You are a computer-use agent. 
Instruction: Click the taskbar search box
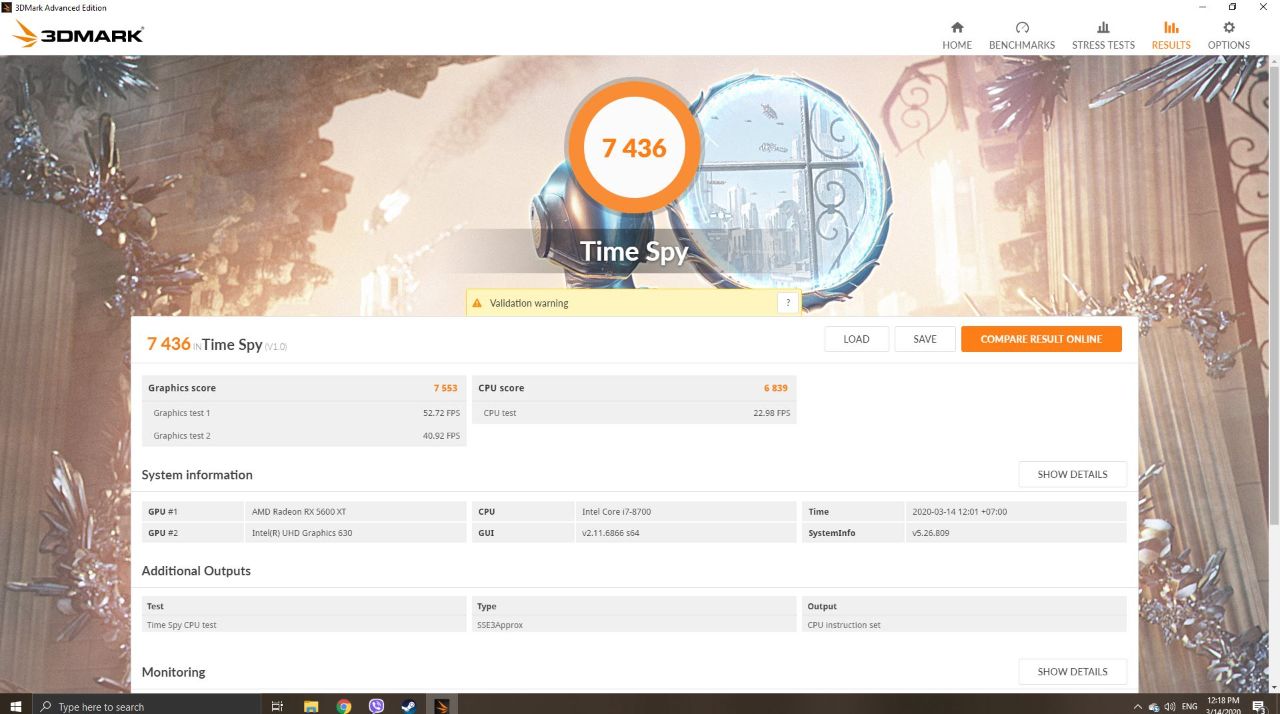tap(148, 706)
